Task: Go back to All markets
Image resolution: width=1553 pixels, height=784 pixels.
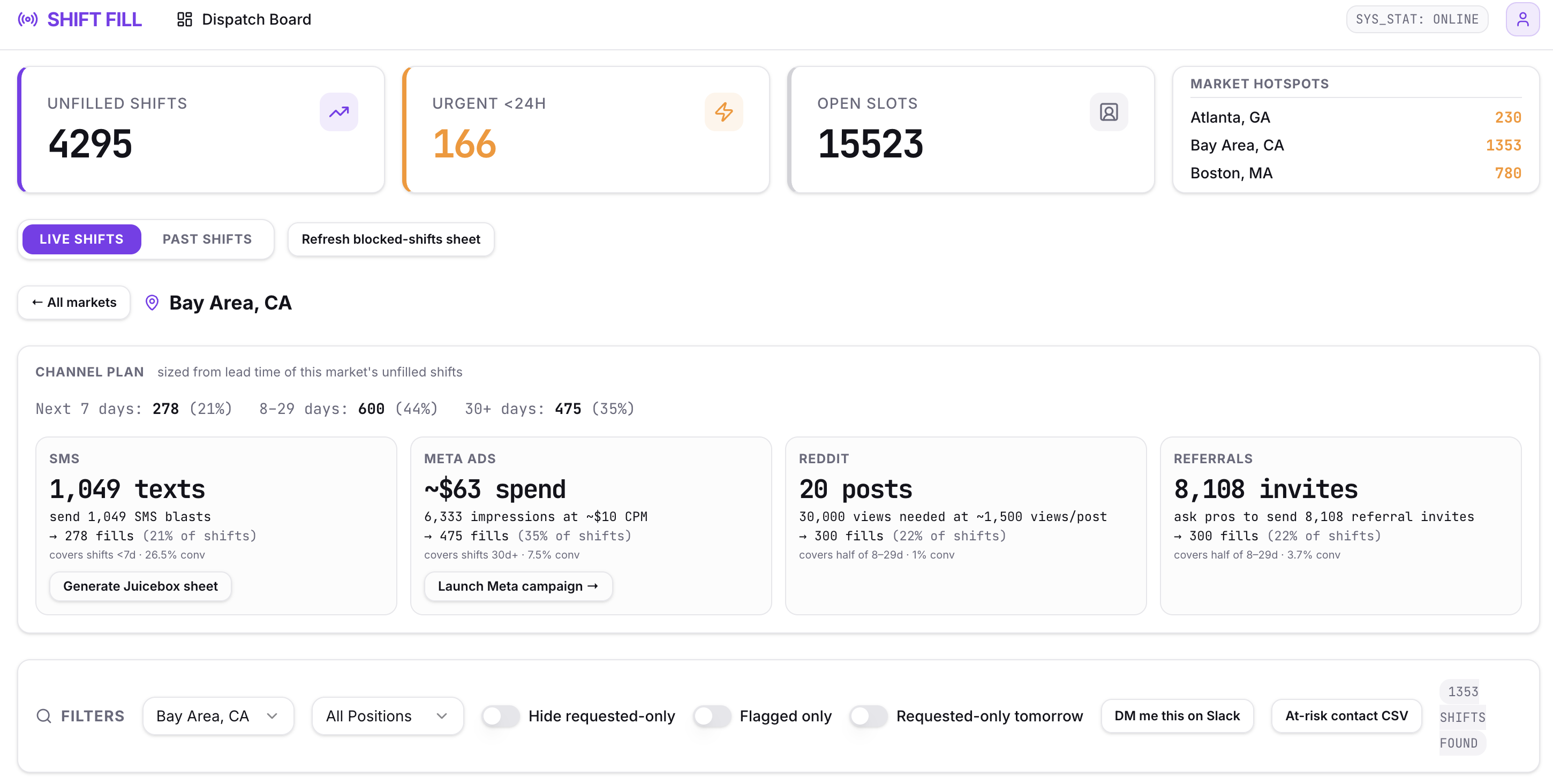Action: click(x=73, y=302)
